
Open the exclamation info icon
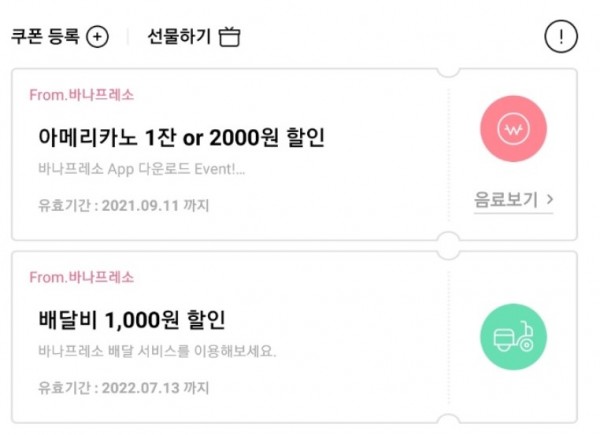click(x=561, y=37)
